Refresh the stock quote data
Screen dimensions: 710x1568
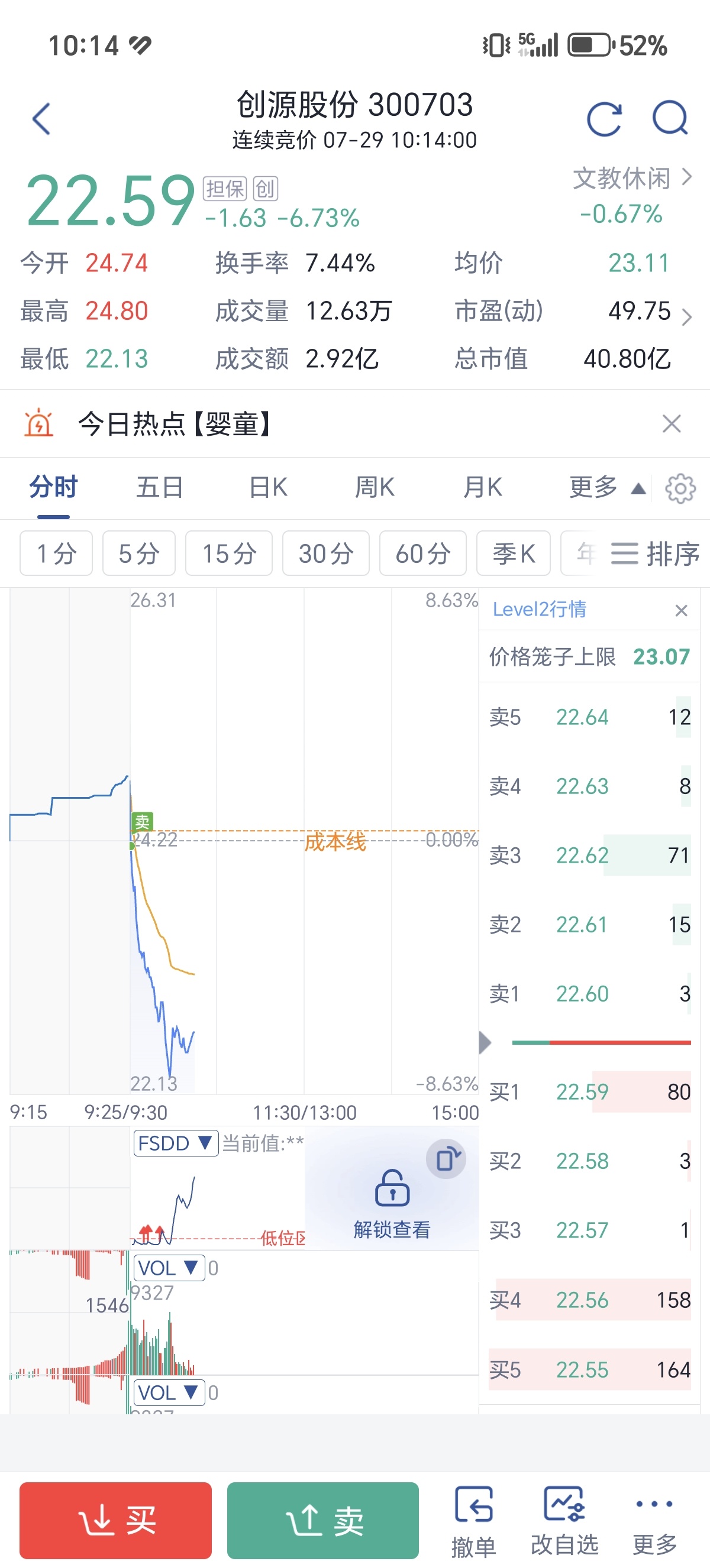(604, 119)
